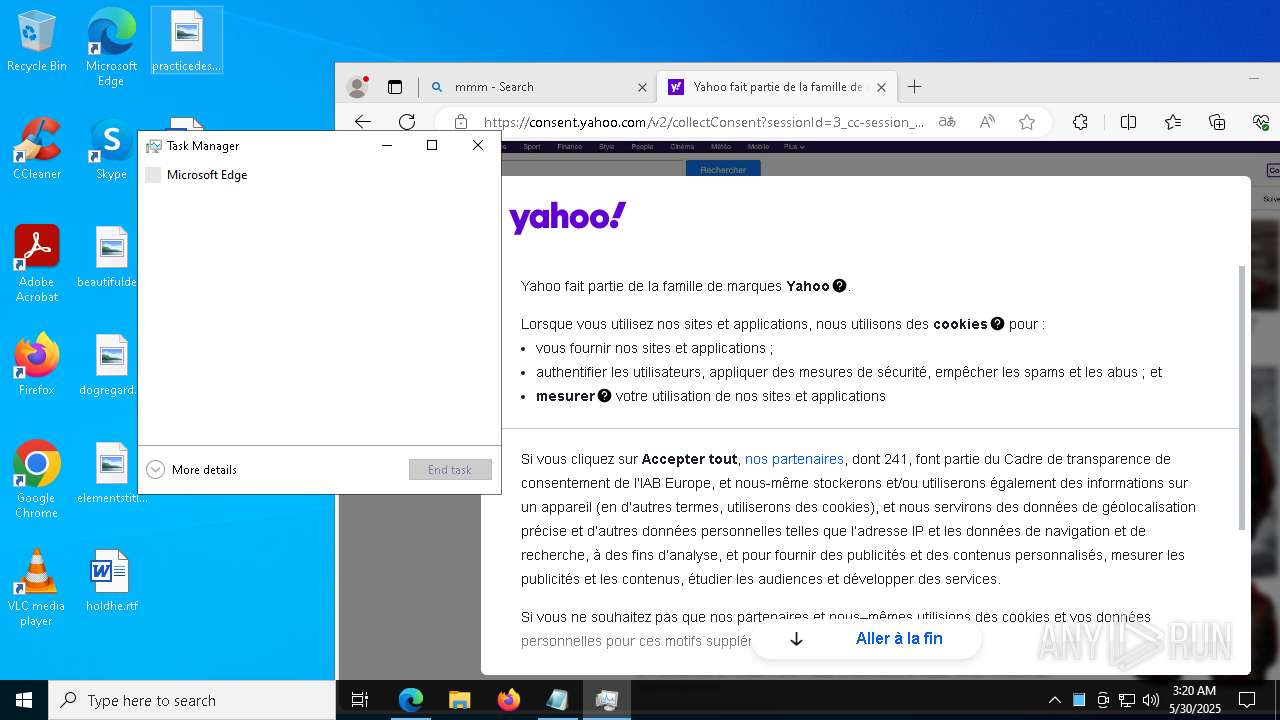Click the yahoo! logo
The image size is (1280, 720).
pos(567,217)
